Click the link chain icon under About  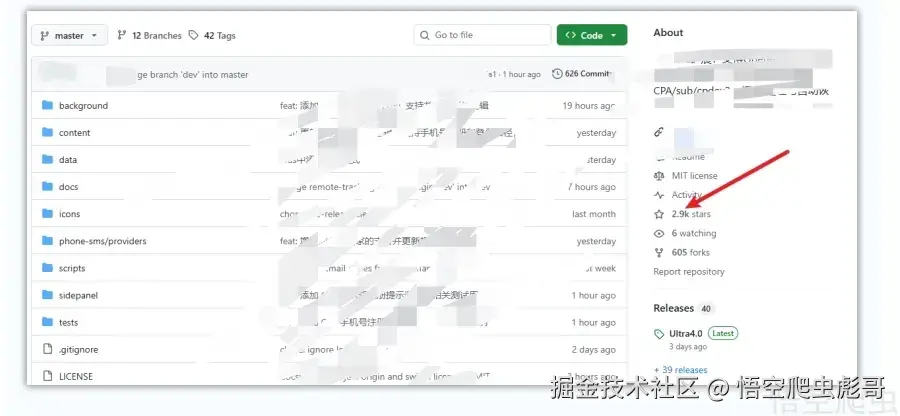click(x=658, y=133)
